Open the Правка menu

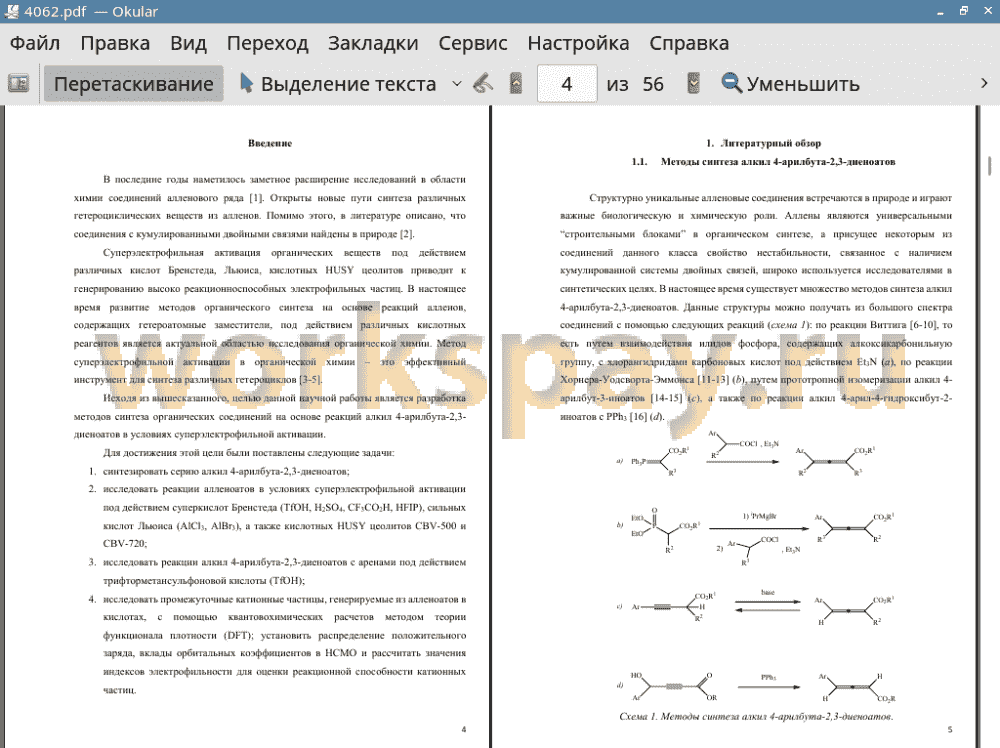point(115,43)
